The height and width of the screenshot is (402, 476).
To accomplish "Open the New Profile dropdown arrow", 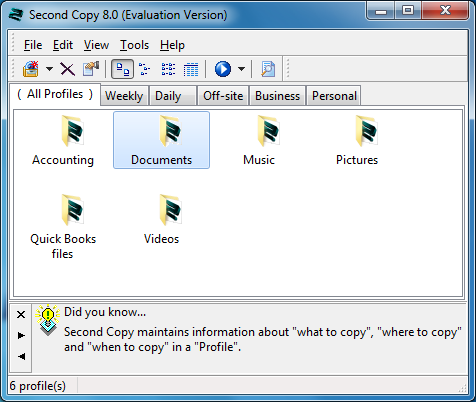I will (49, 69).
